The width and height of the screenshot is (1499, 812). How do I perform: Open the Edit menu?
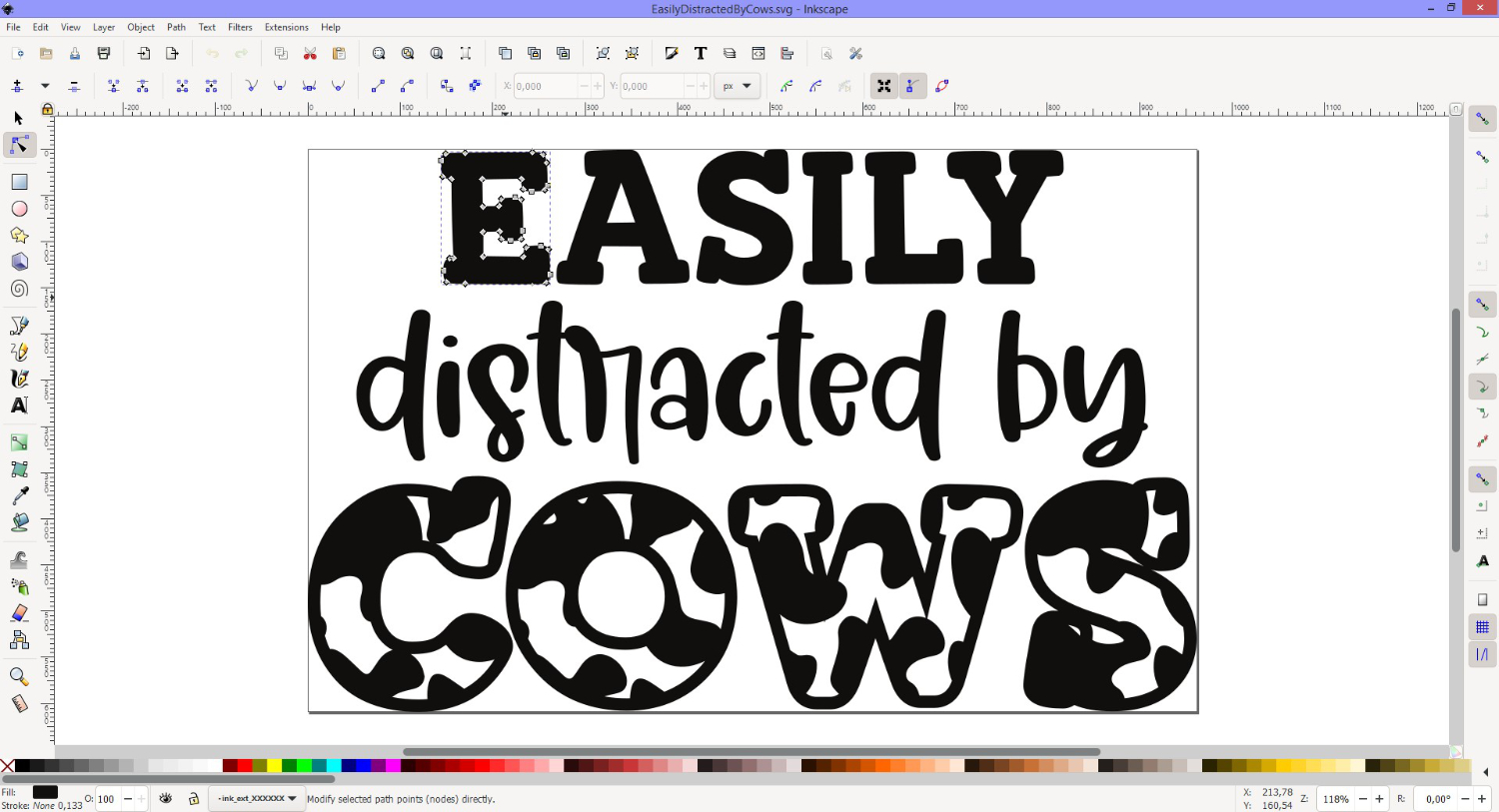[x=41, y=27]
